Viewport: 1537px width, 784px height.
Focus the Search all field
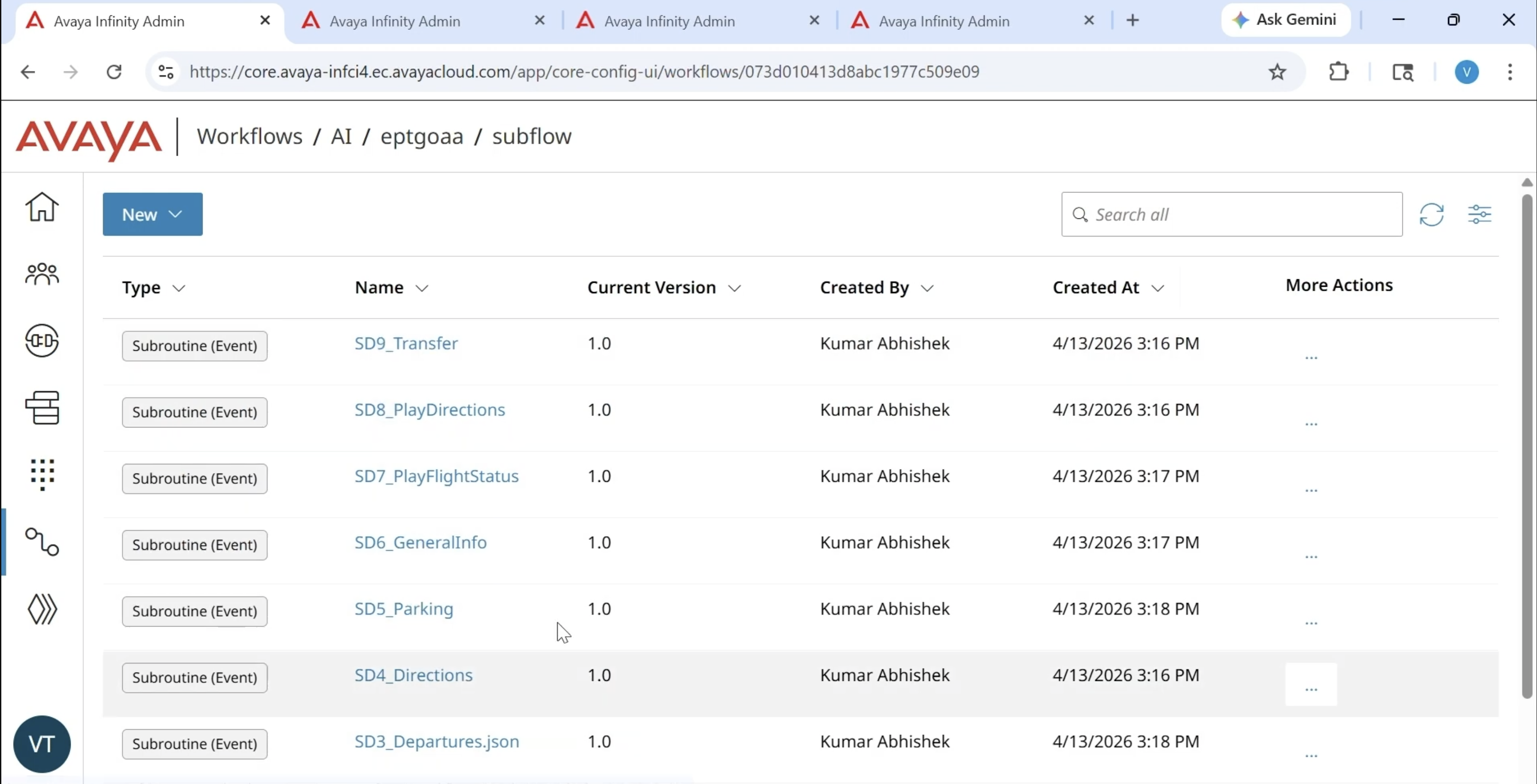point(1232,214)
